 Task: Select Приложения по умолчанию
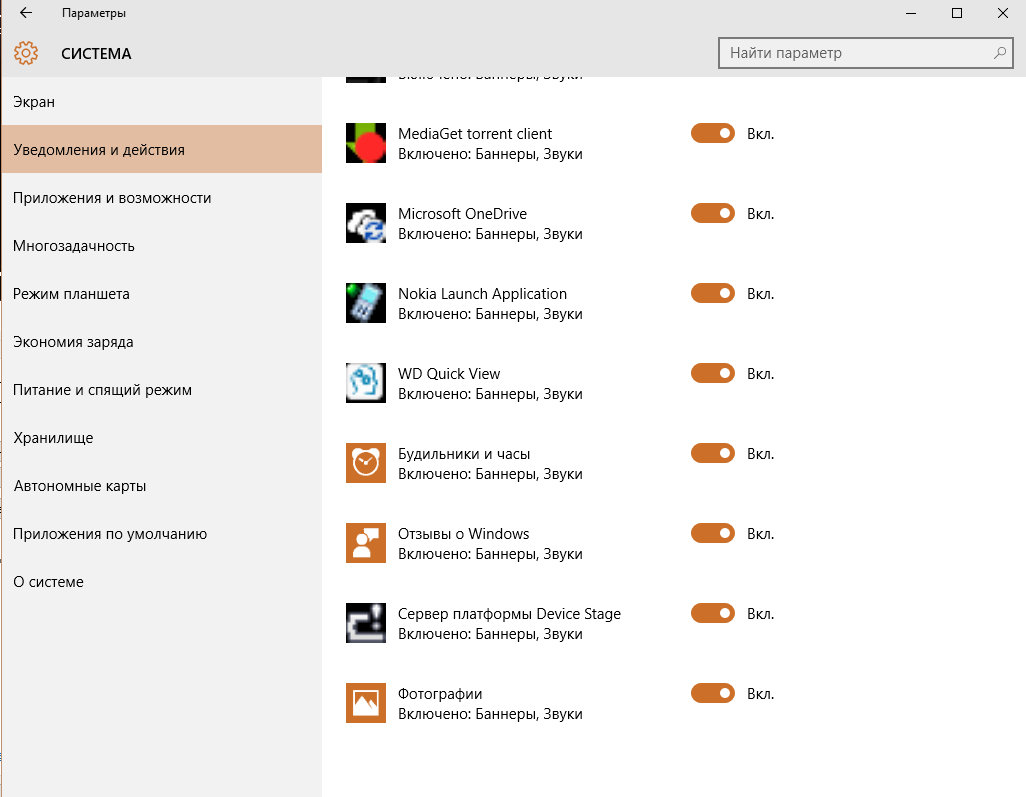tap(162, 533)
